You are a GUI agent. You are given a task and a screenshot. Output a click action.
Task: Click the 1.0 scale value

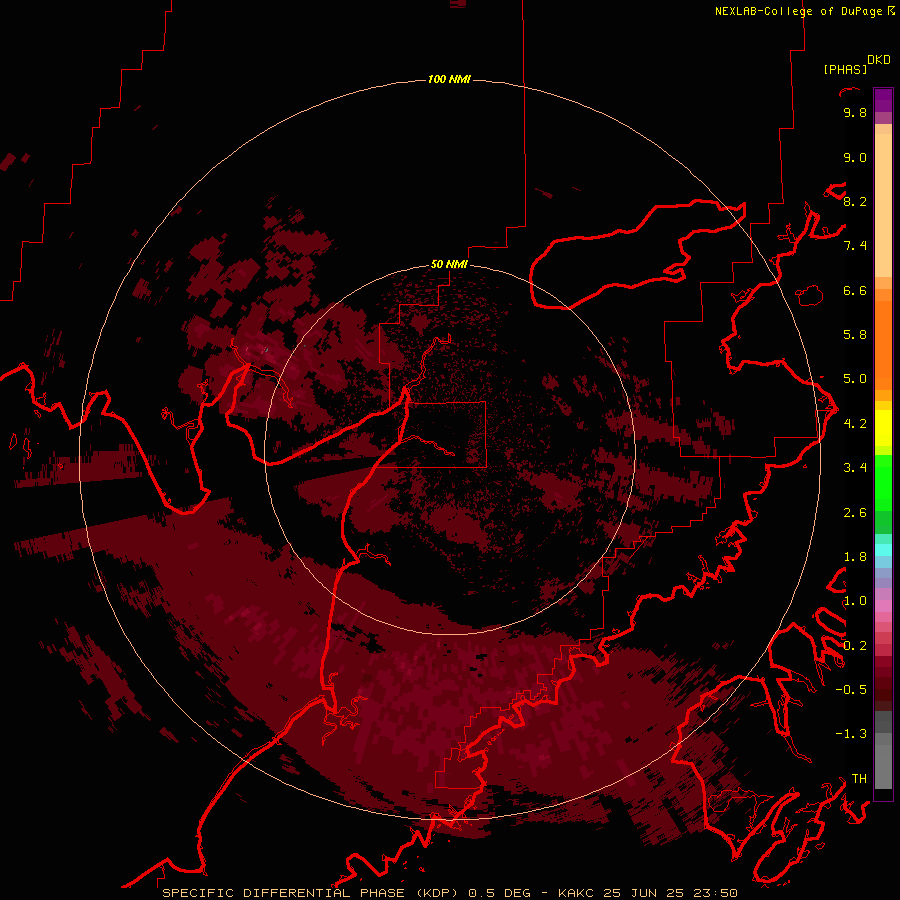click(855, 601)
